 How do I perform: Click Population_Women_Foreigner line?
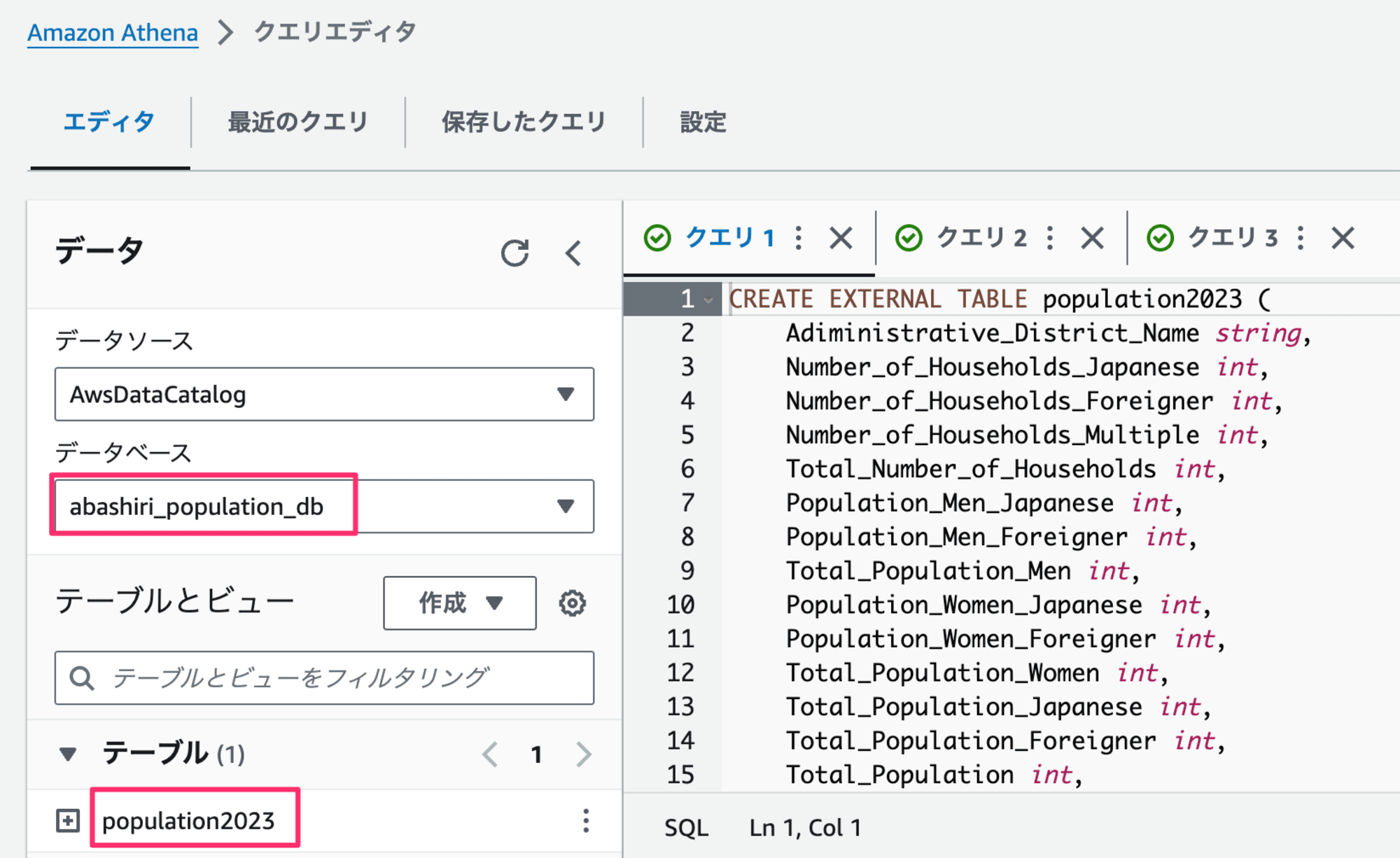(x=1005, y=638)
